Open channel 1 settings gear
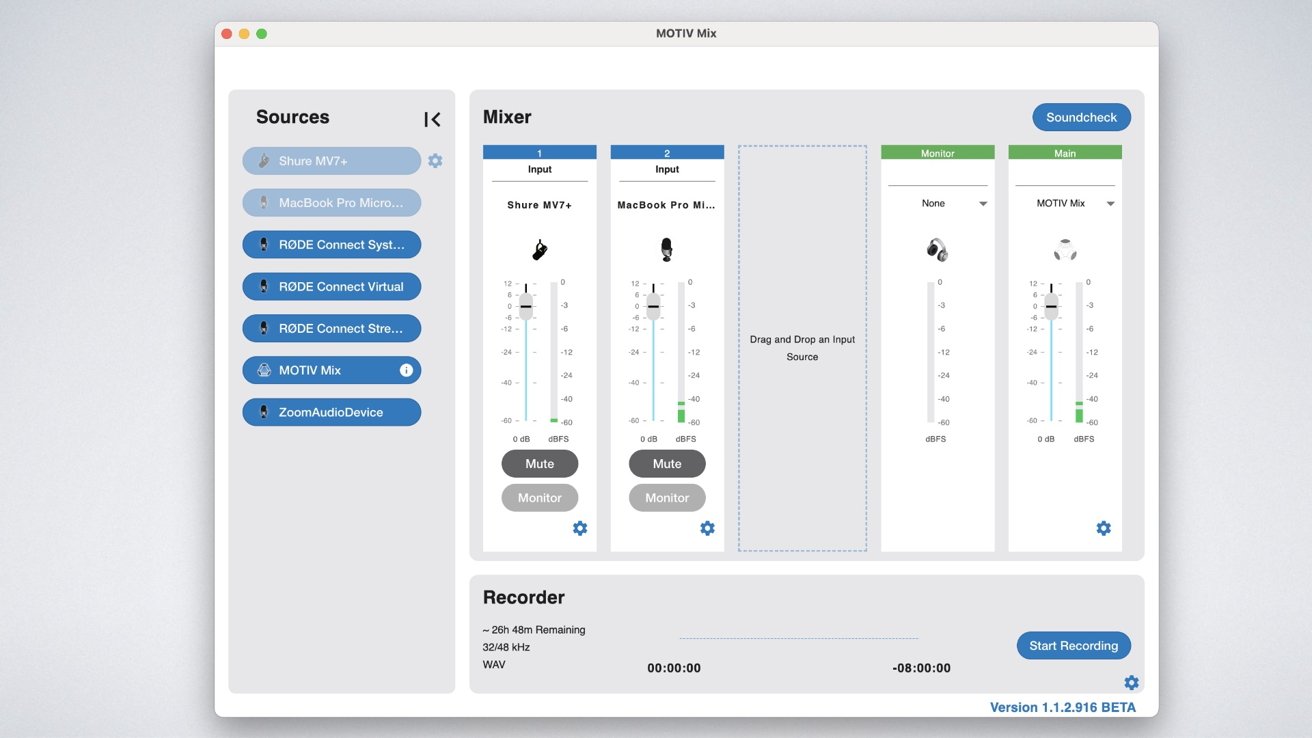Viewport: 1312px width, 738px height. click(x=580, y=528)
